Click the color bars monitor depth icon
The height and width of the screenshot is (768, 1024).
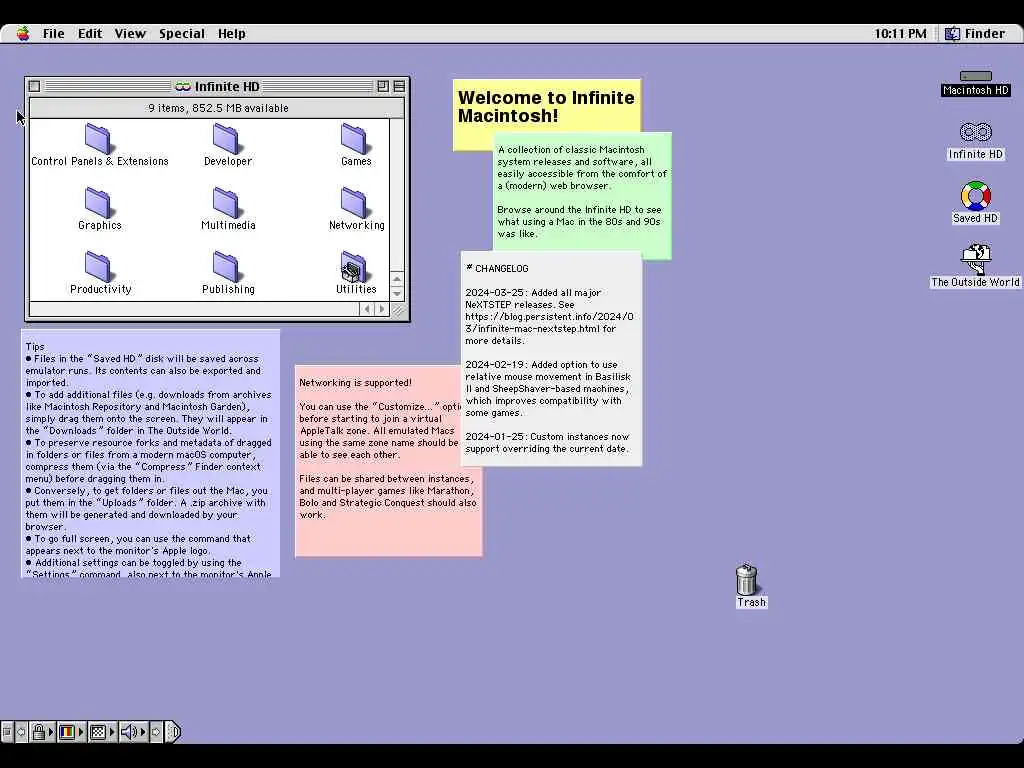click(67, 732)
